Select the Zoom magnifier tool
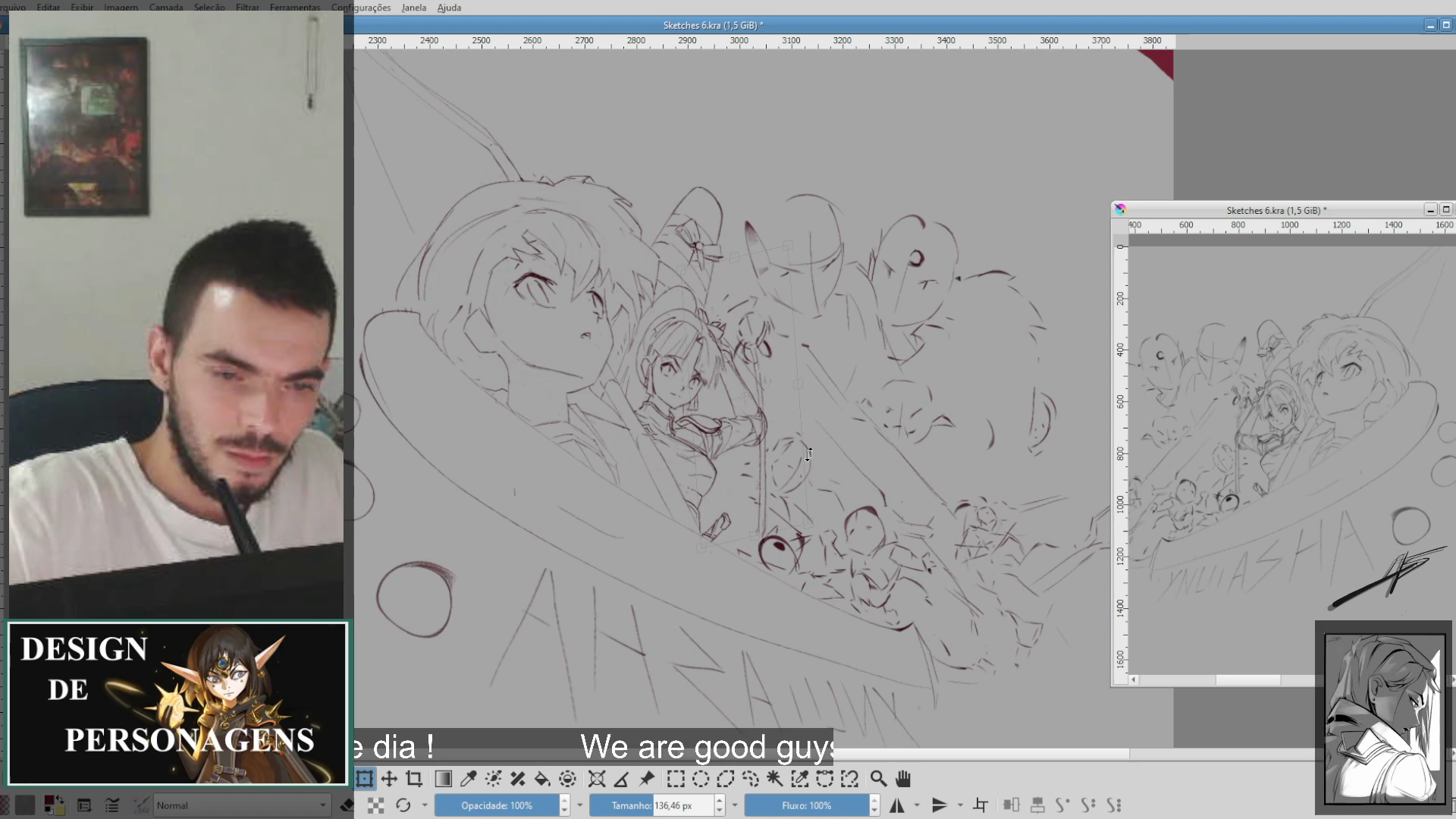Screen dimensions: 1456x819 (x=878, y=779)
